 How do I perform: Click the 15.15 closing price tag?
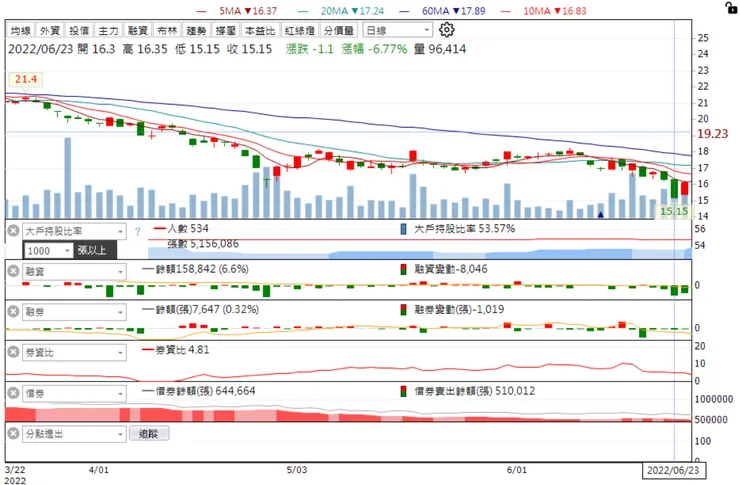pos(673,211)
